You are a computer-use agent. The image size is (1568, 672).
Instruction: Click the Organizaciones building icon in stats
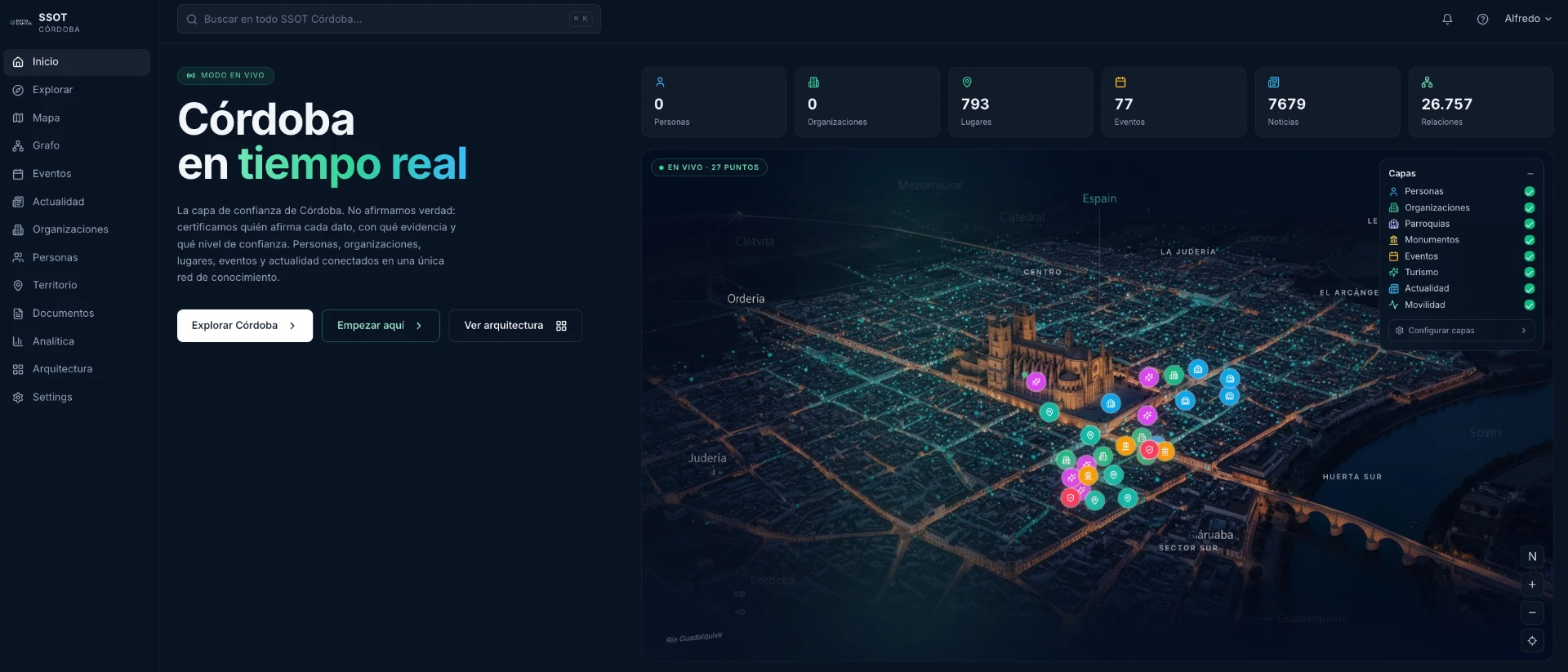(x=813, y=82)
